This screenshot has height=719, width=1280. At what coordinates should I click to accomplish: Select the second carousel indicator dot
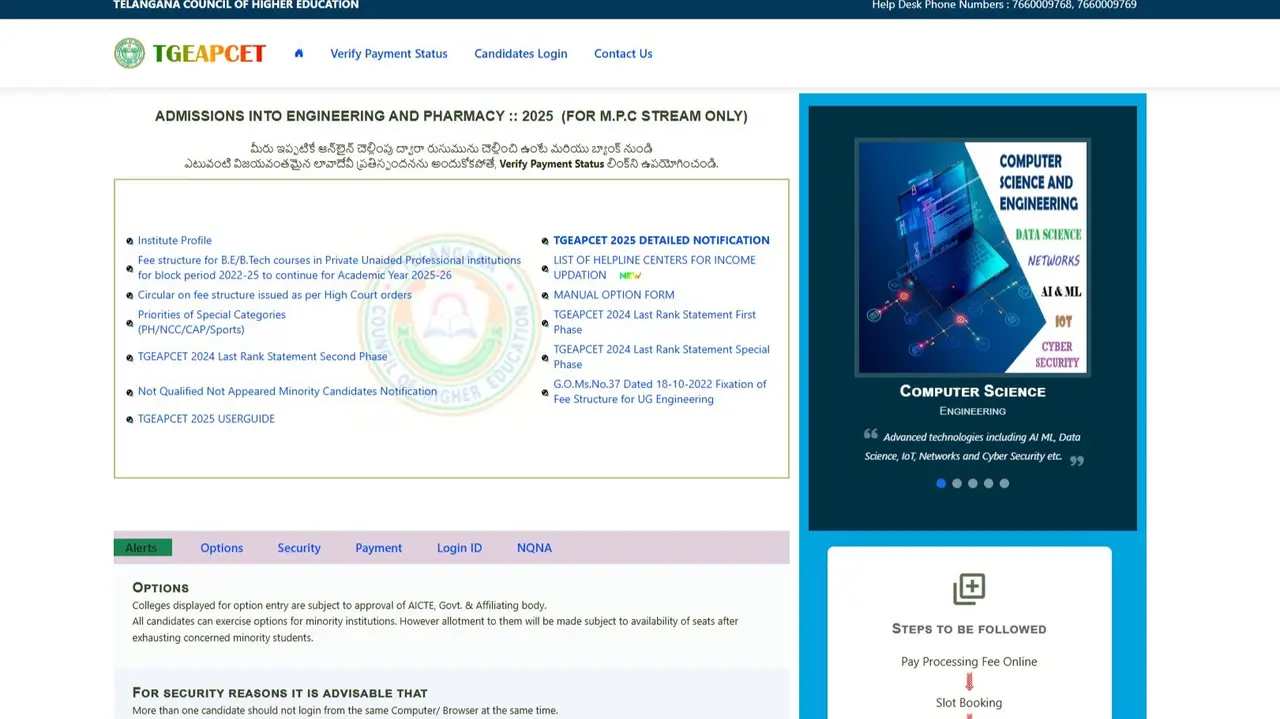(x=957, y=484)
